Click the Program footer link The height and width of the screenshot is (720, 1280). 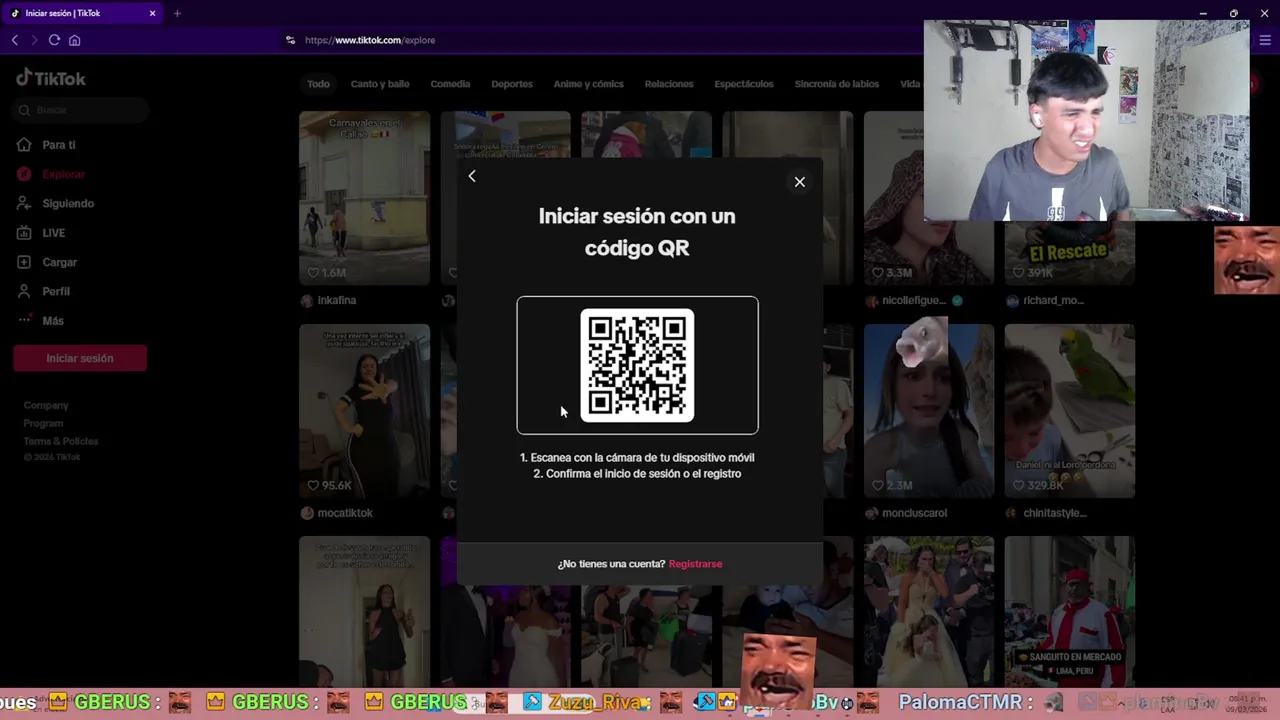click(x=43, y=423)
